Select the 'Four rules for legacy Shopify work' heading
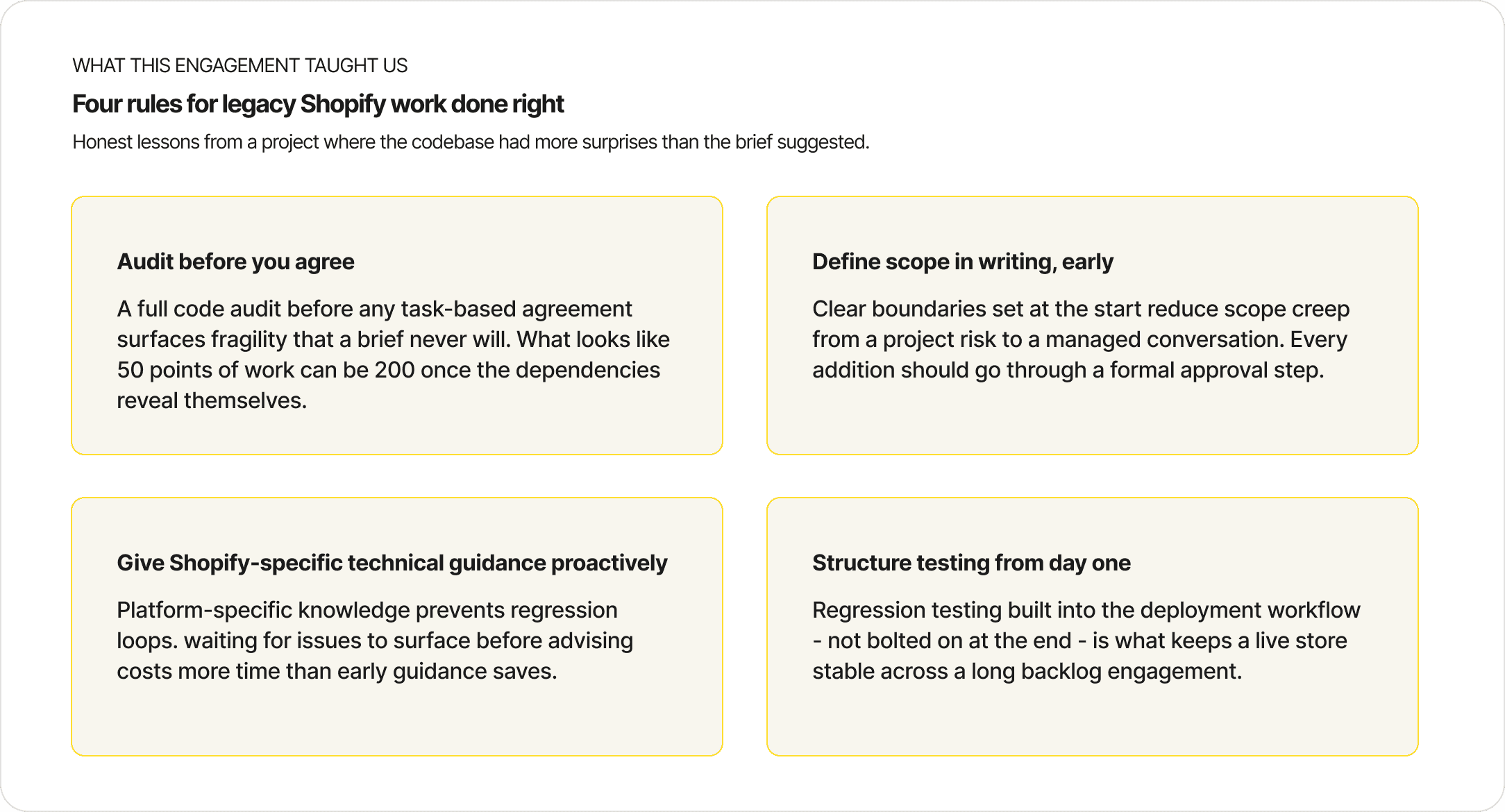The height and width of the screenshot is (812, 1505). 318,104
